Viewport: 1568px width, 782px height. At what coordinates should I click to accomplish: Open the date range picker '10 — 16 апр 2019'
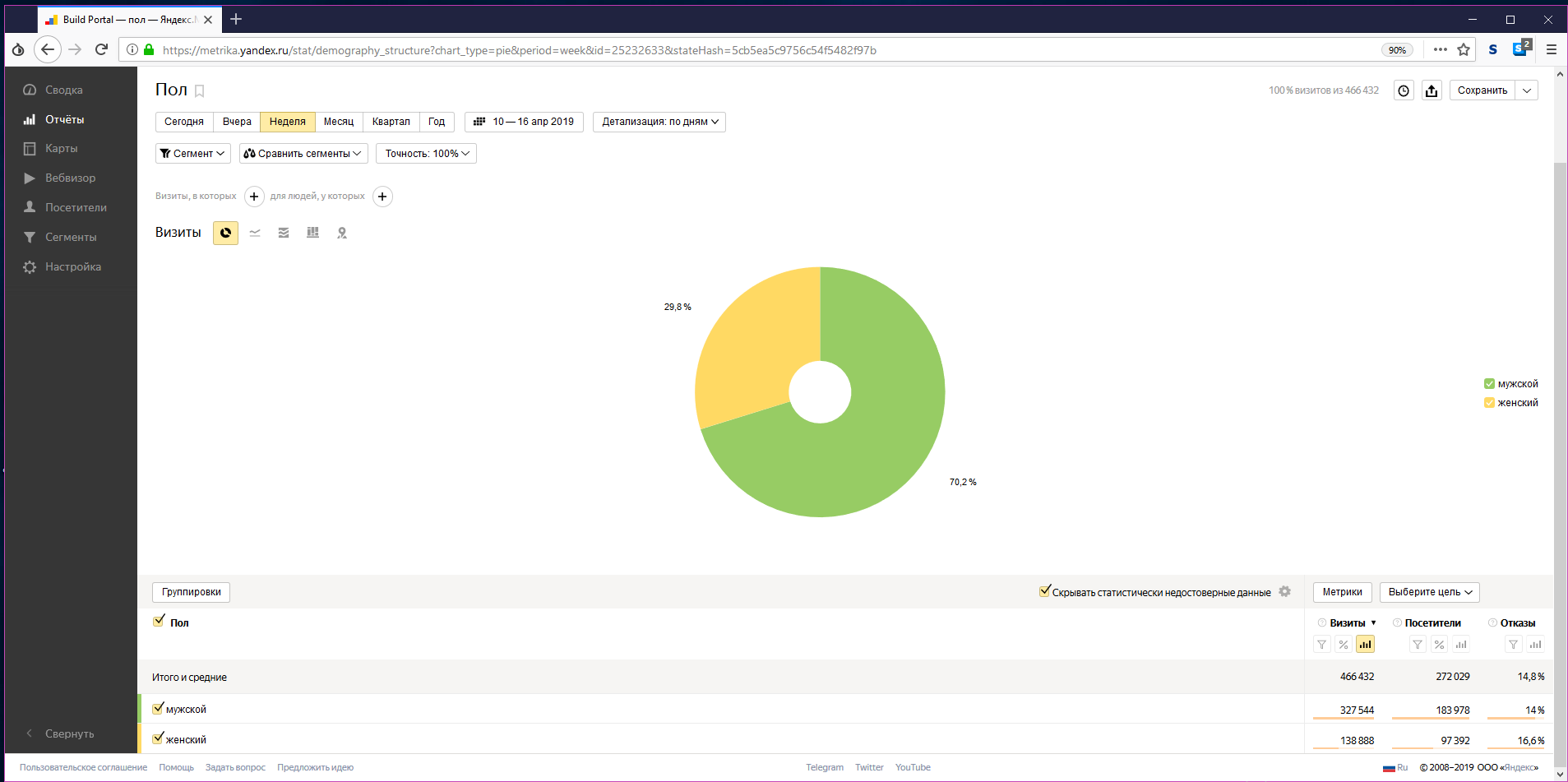pyautogui.click(x=525, y=122)
